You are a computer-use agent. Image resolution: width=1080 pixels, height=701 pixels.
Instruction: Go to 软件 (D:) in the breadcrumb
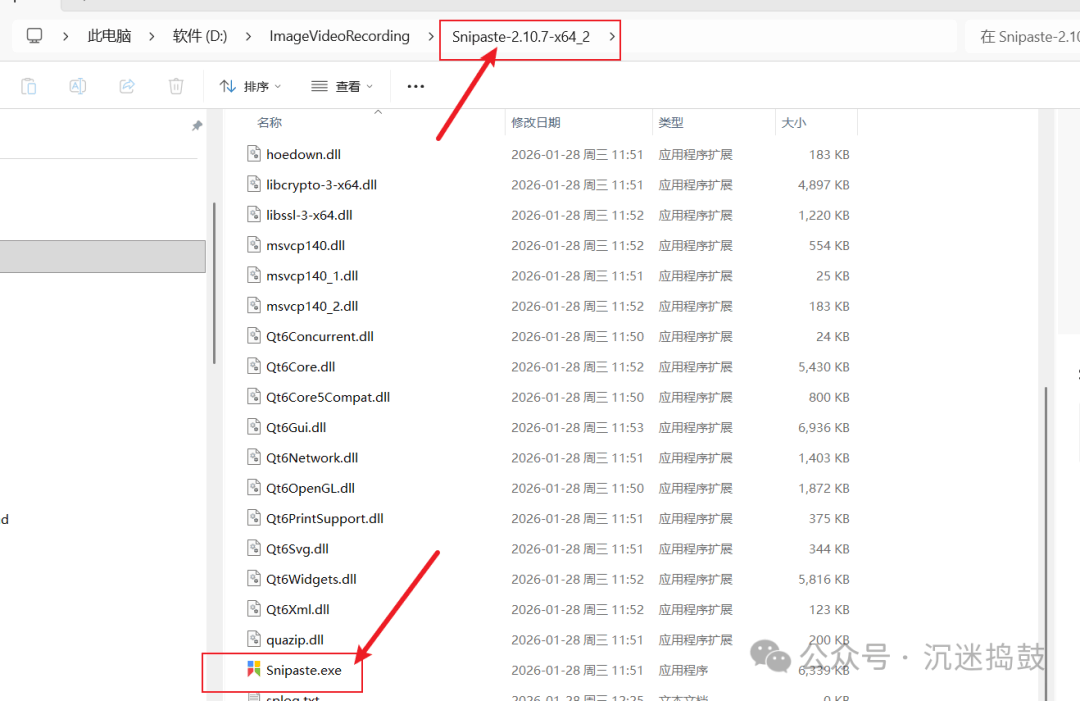tap(200, 37)
